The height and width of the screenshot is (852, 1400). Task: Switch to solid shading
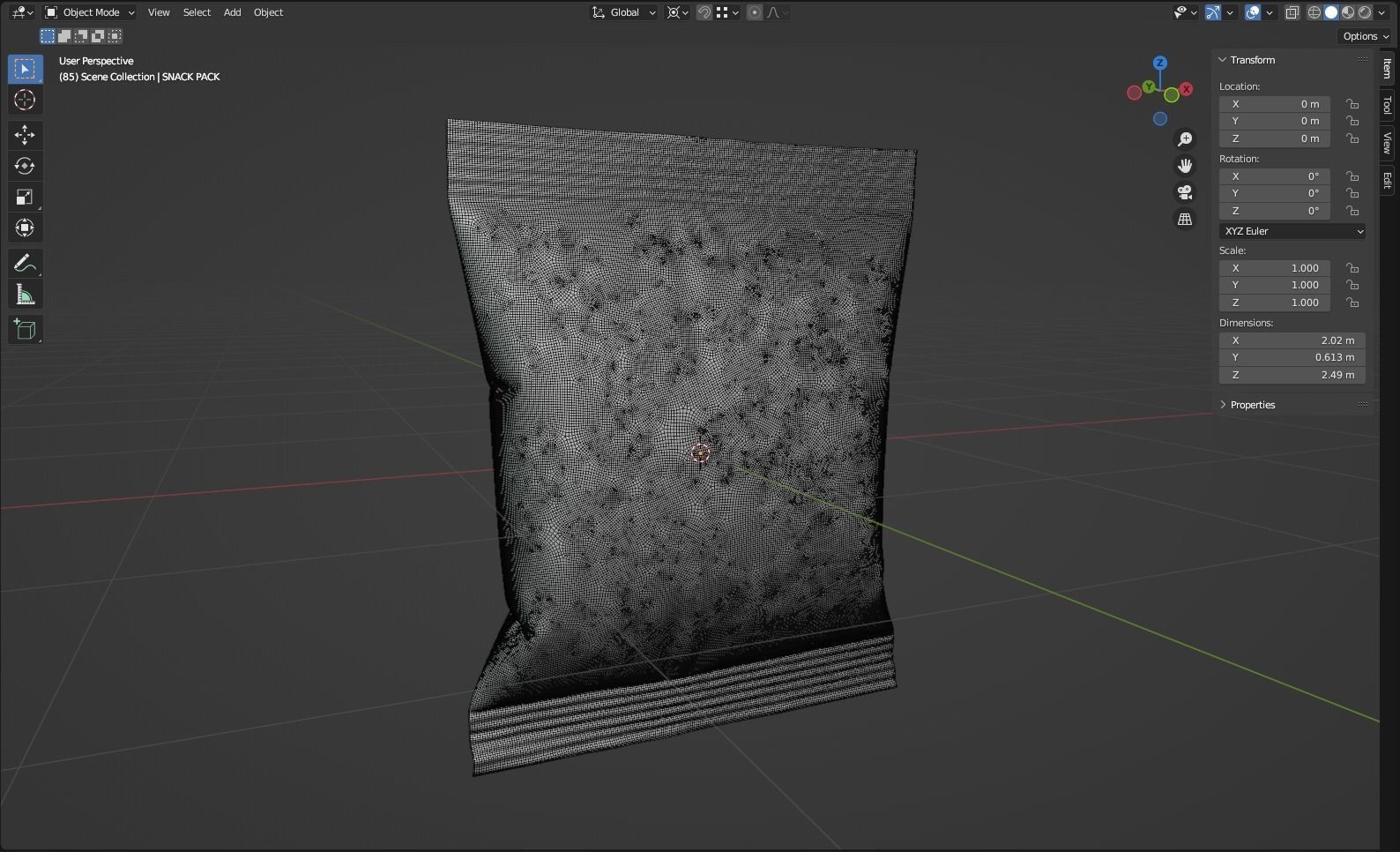click(1331, 12)
